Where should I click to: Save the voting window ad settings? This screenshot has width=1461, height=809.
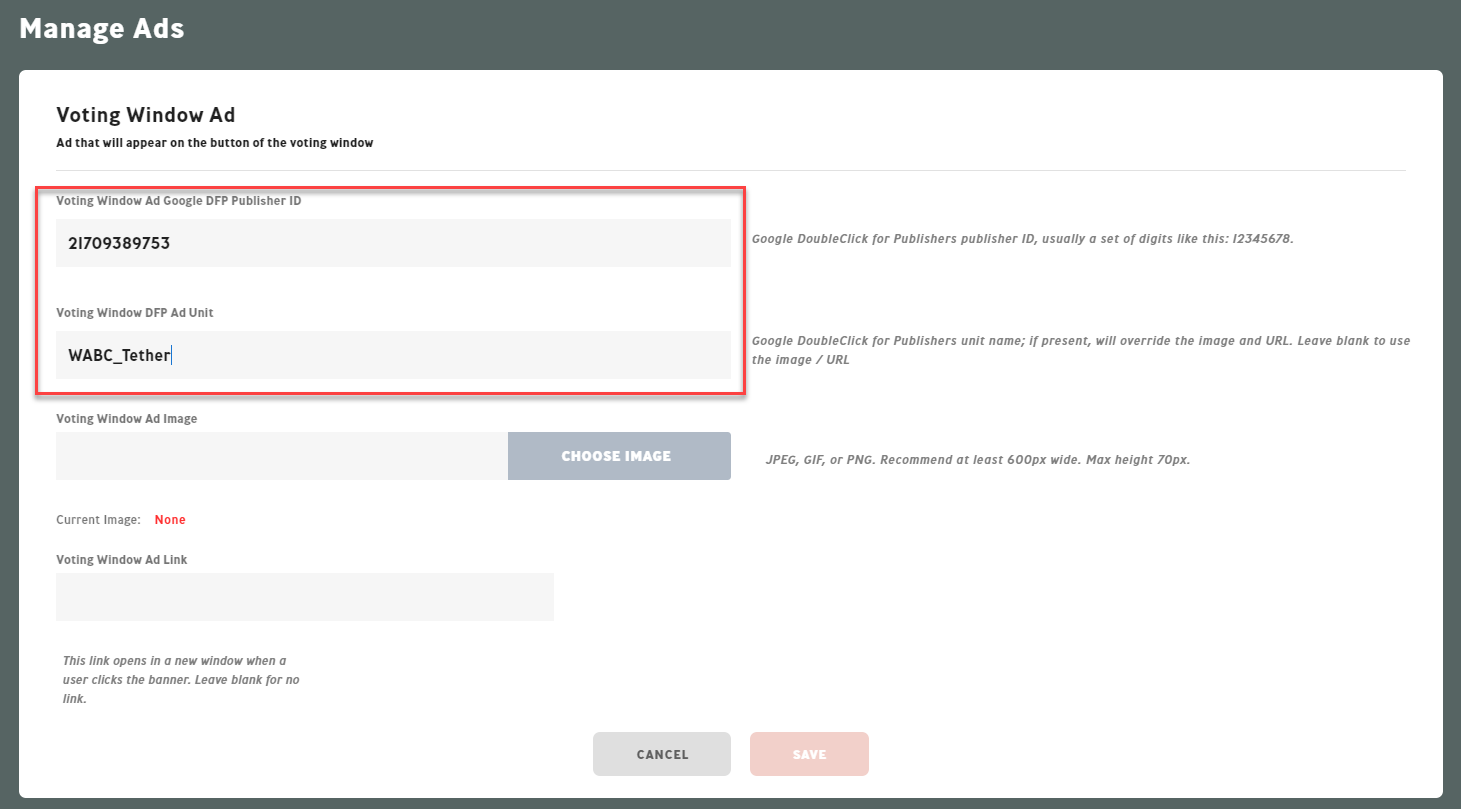tap(809, 754)
